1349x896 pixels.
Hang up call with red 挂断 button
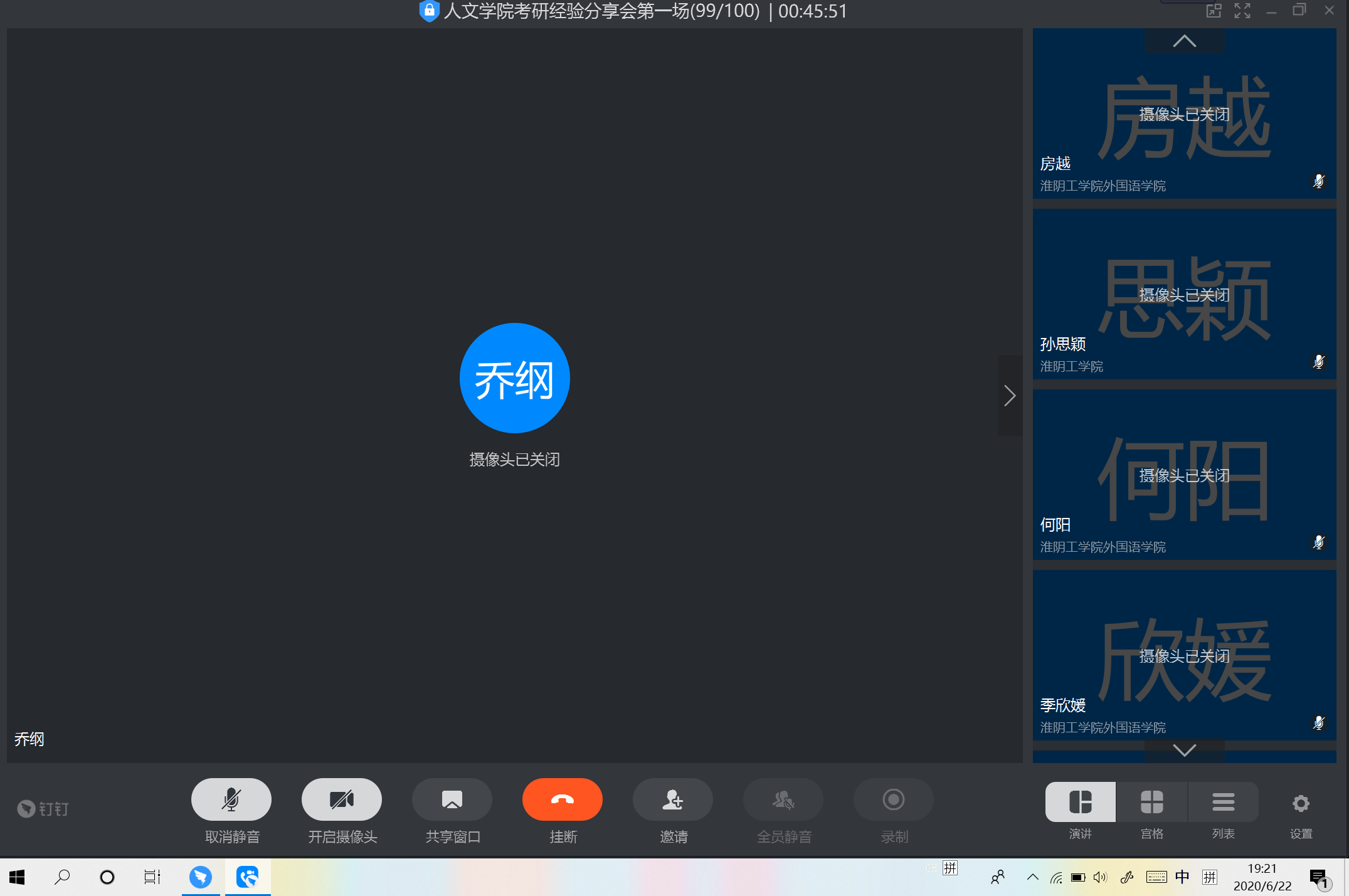point(562,799)
